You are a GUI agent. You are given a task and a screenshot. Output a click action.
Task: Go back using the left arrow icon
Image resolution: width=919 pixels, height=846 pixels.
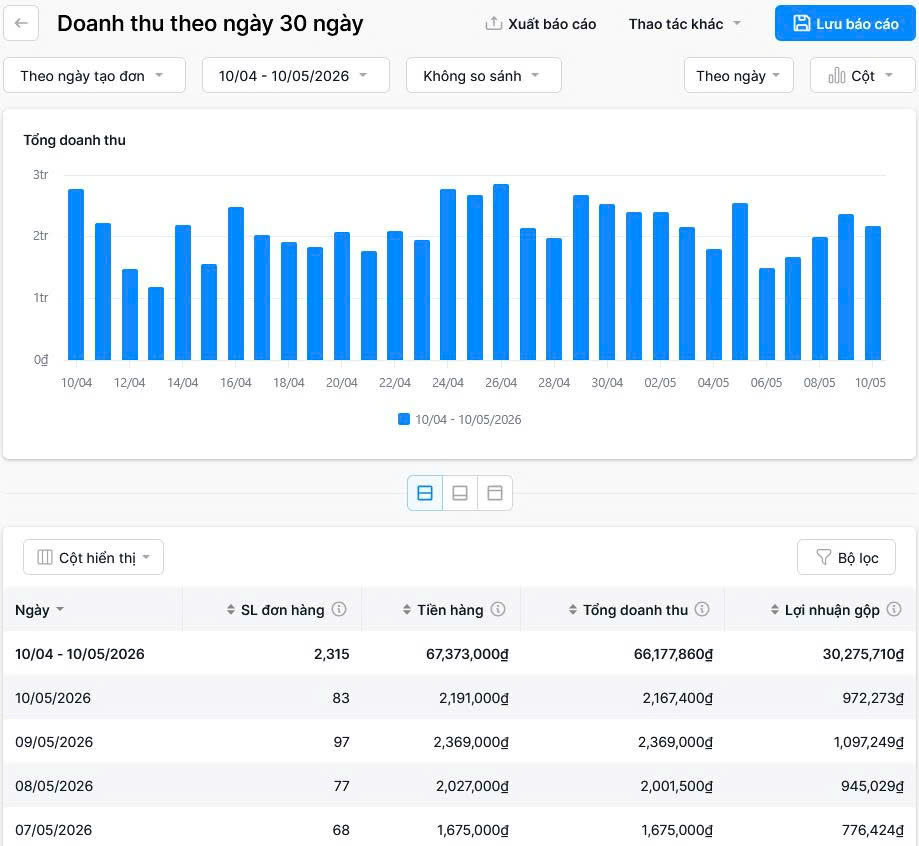click(21, 23)
